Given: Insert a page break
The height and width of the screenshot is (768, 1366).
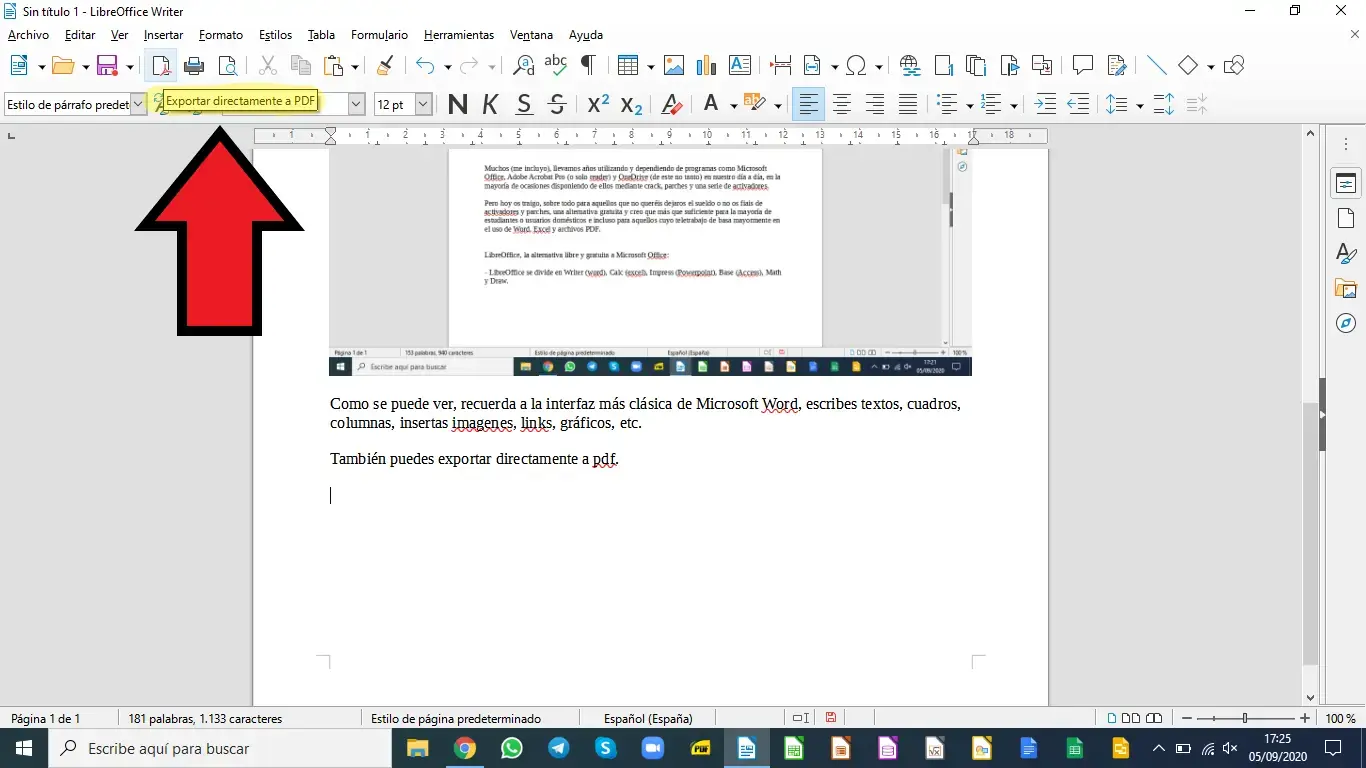Looking at the screenshot, I should [x=781, y=66].
